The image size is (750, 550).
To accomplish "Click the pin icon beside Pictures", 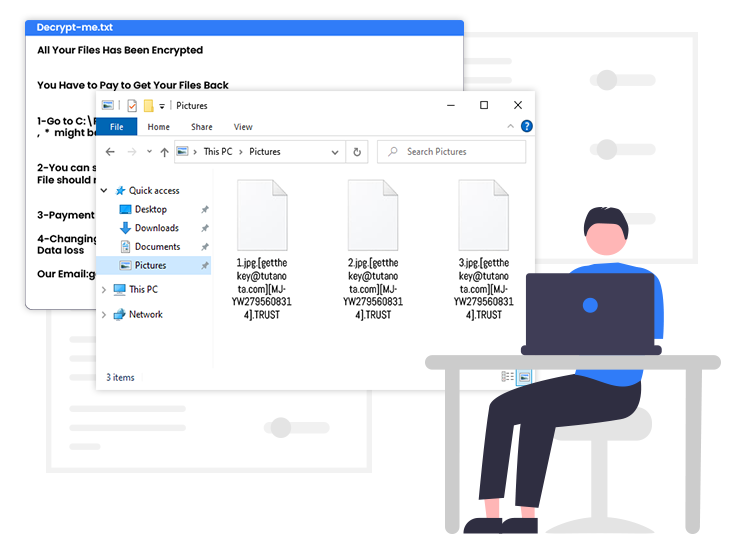I will [205, 265].
